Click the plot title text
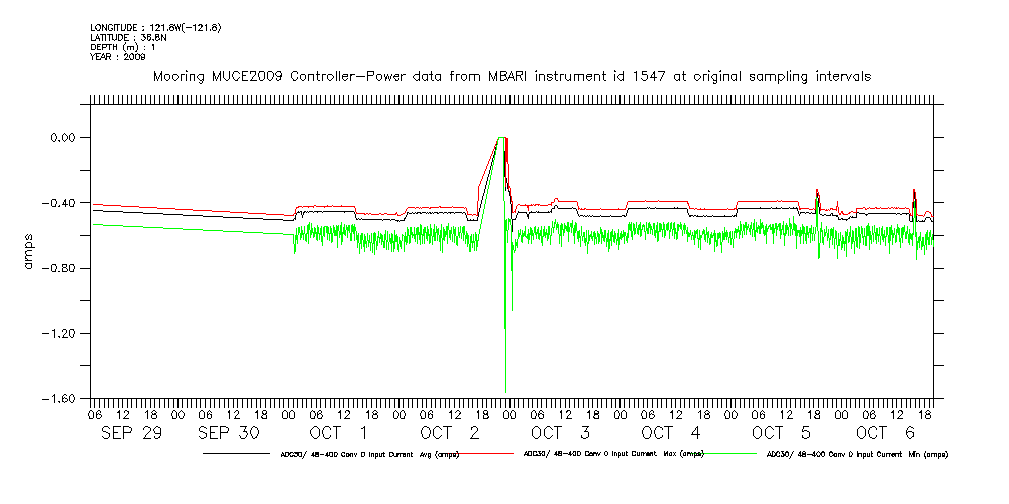Viewport: 1009px width, 504px height. pyautogui.click(x=510, y=76)
